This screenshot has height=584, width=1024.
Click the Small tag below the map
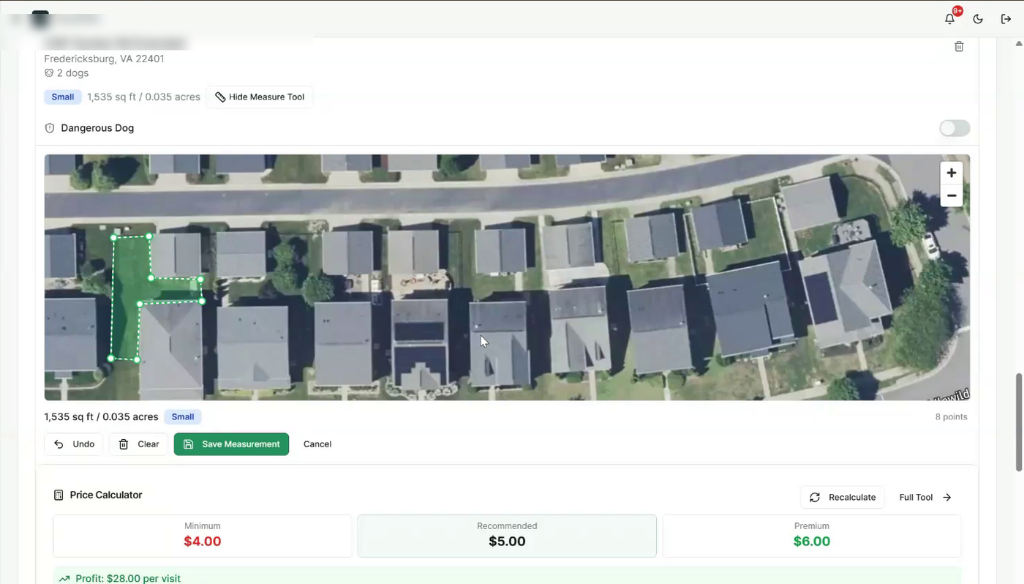(182, 417)
